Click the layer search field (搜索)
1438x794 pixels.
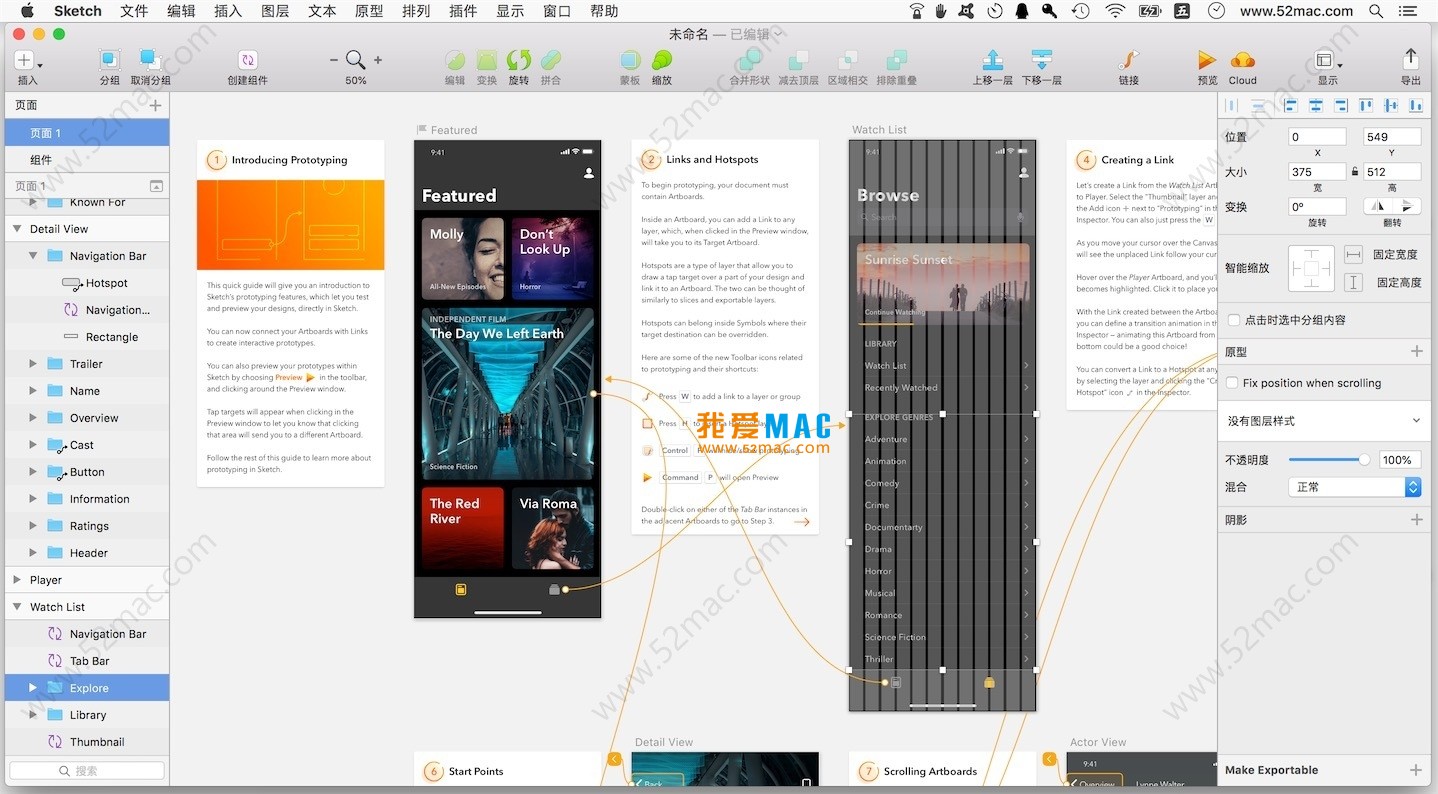coord(87,771)
